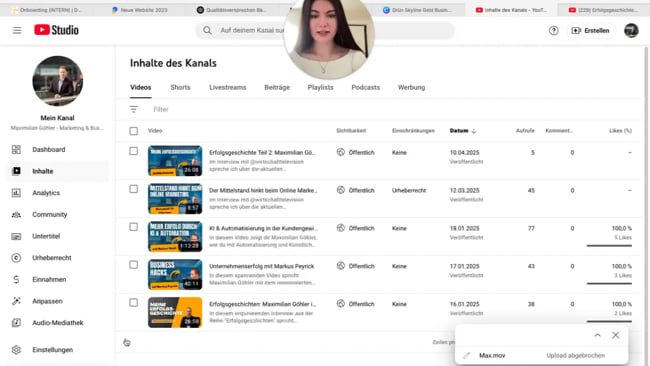Switch to Neue Website 2023 browser tab
This screenshot has height=366, width=650.
click(140, 10)
